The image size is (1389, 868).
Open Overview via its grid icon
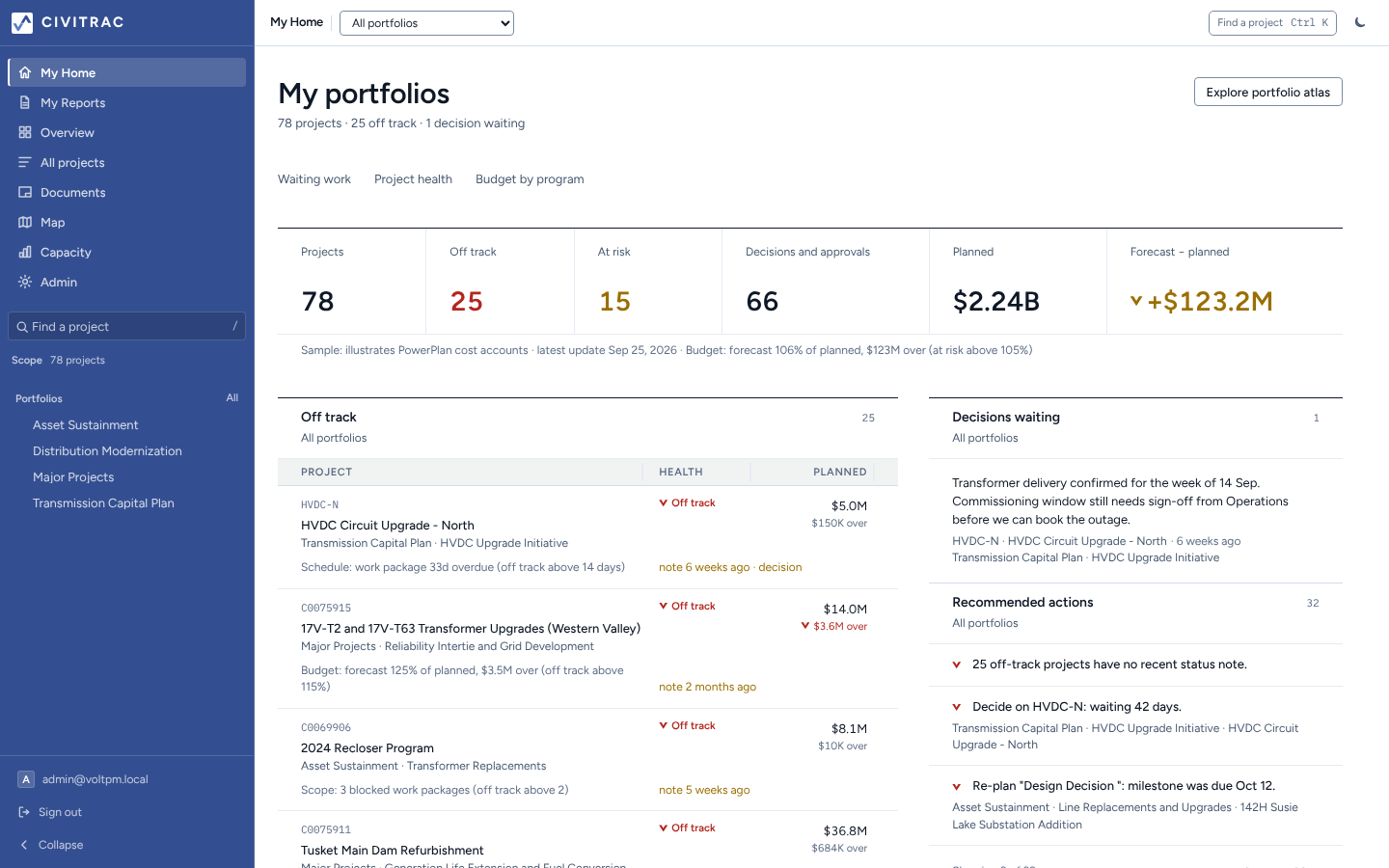(x=25, y=132)
